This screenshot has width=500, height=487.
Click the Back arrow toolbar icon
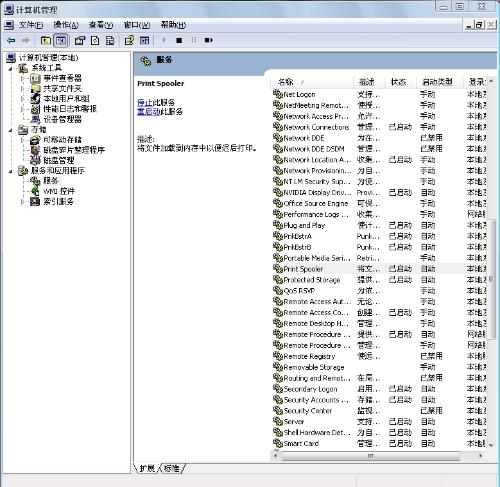(x=11, y=40)
